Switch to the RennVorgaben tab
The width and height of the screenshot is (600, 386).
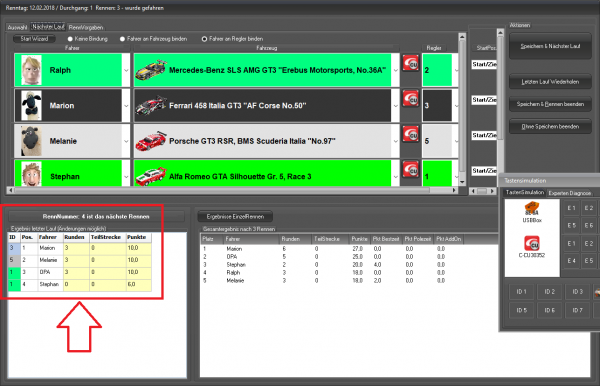(86, 28)
